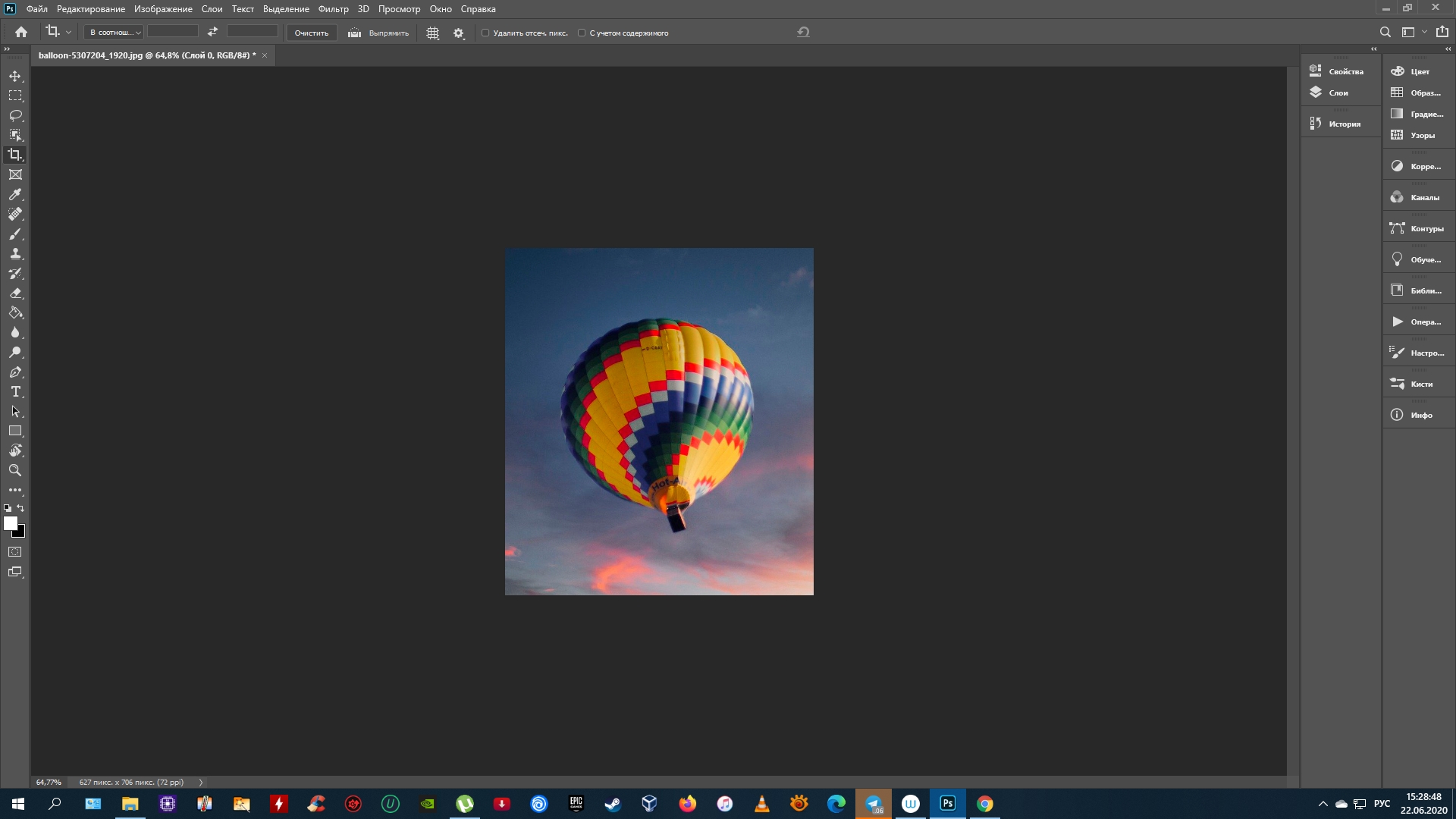
Task: Expand the left toolbar to two columns
Action: pyautogui.click(x=7, y=49)
